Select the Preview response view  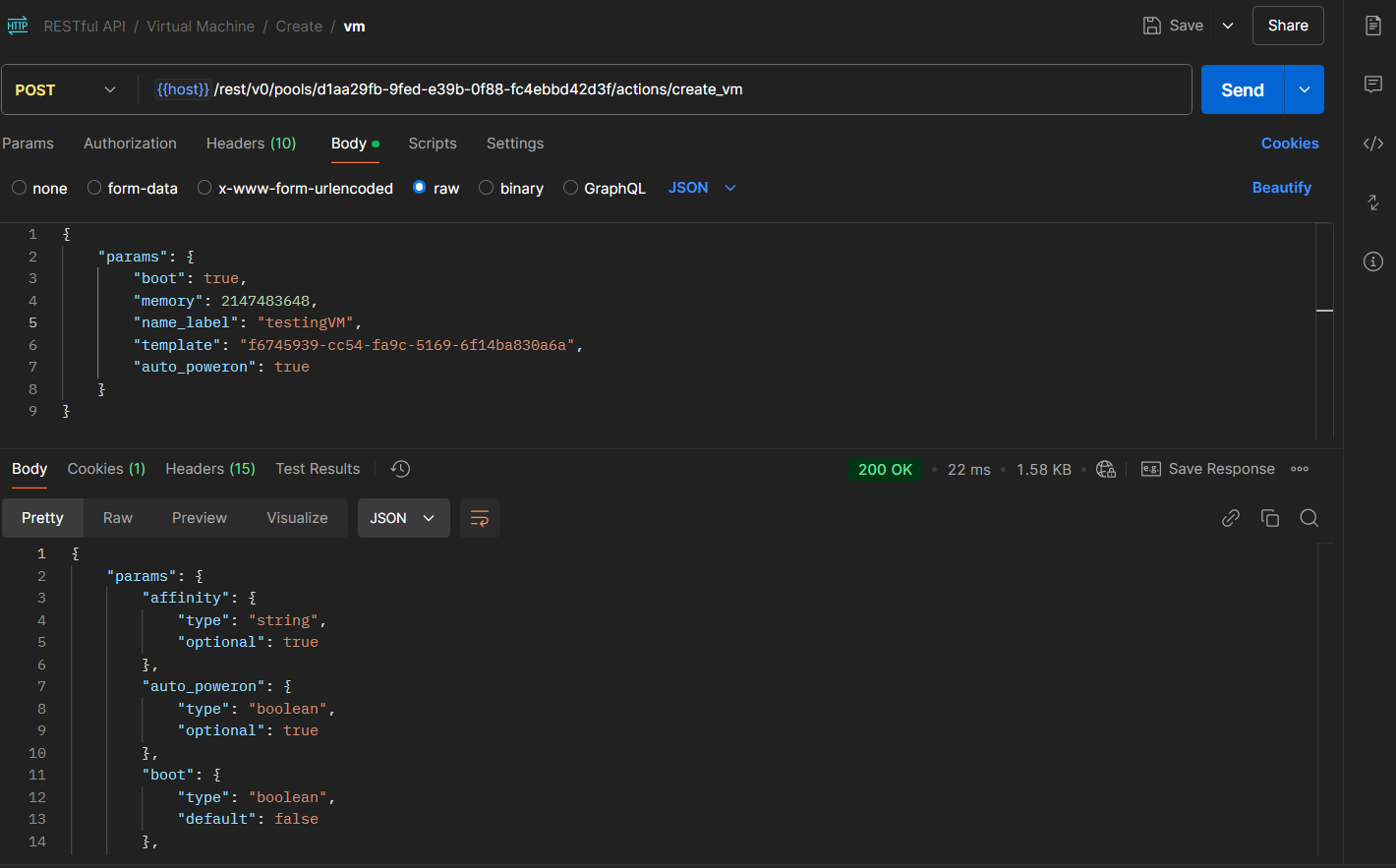tap(200, 518)
